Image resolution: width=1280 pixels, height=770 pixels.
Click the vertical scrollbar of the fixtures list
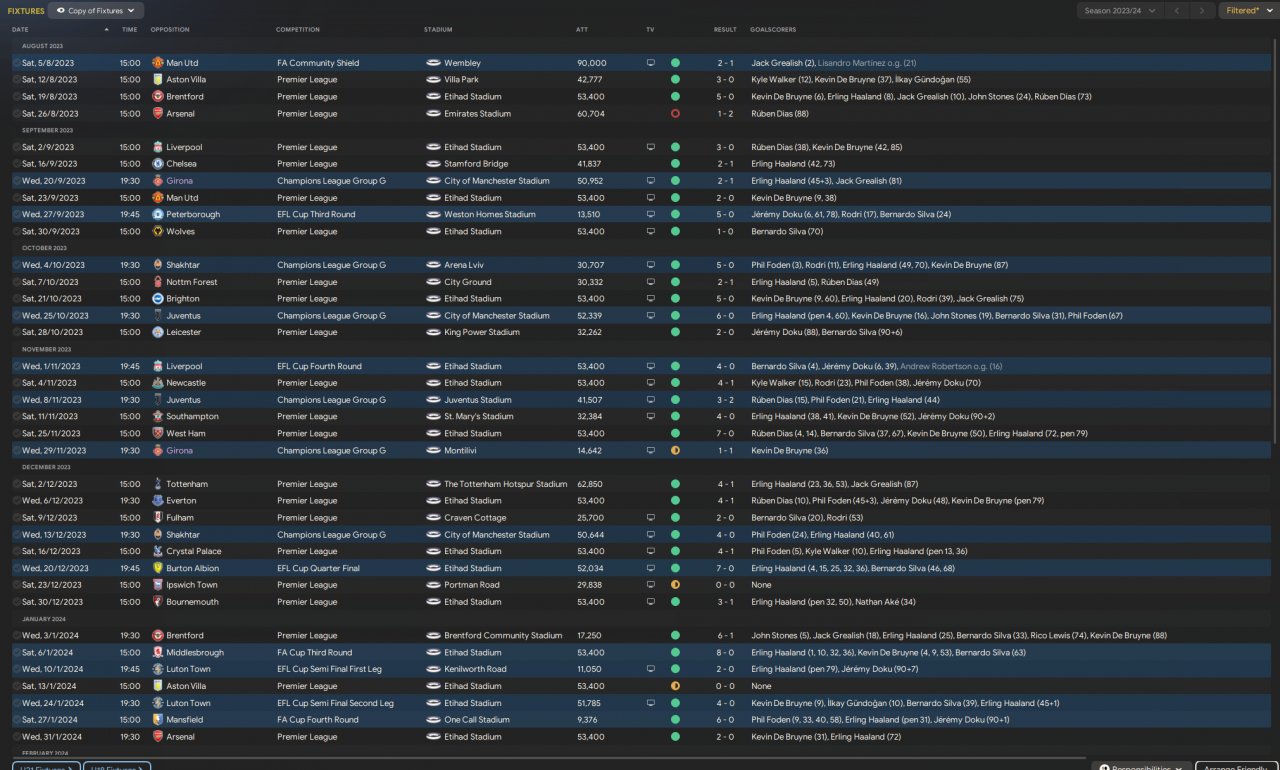[x=1275, y=240]
